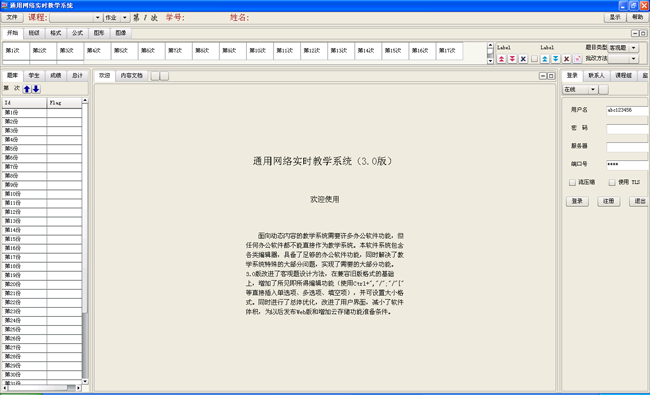Enable the 使用 TLS checkbox
The image size is (650, 395).
(612, 182)
